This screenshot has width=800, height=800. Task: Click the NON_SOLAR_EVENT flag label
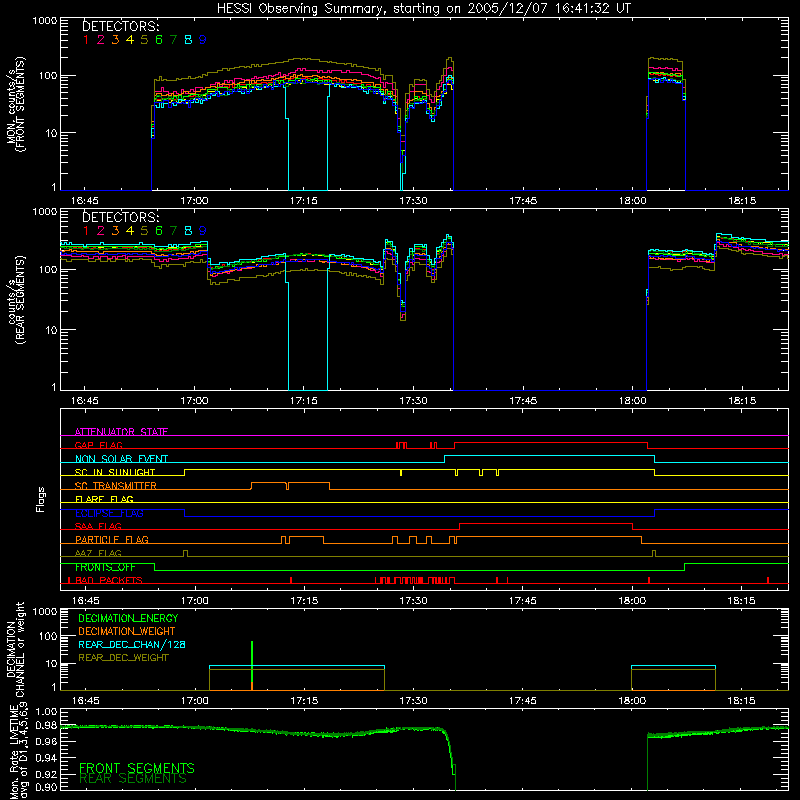tap(121, 459)
